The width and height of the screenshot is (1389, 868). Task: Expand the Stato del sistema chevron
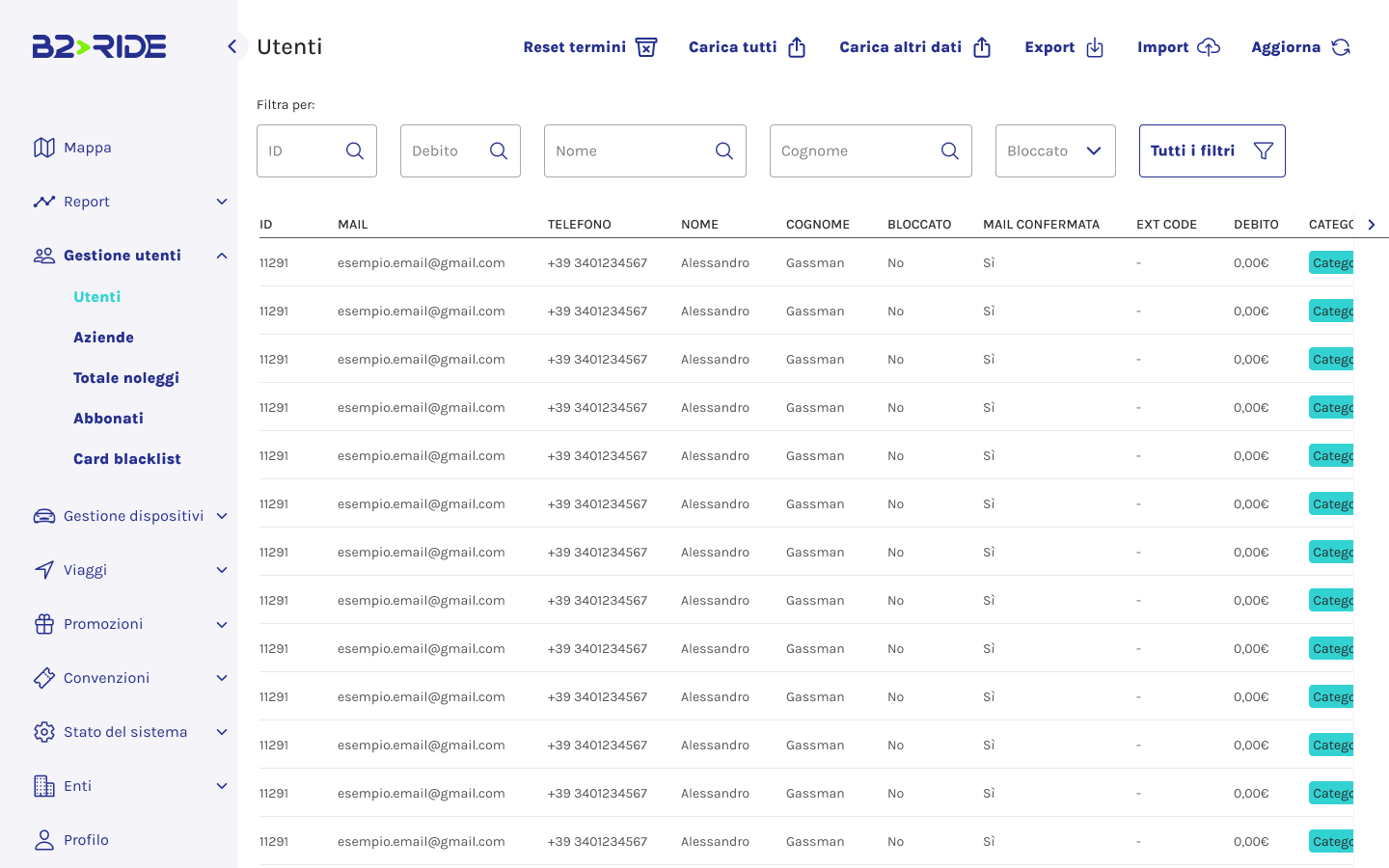222,732
